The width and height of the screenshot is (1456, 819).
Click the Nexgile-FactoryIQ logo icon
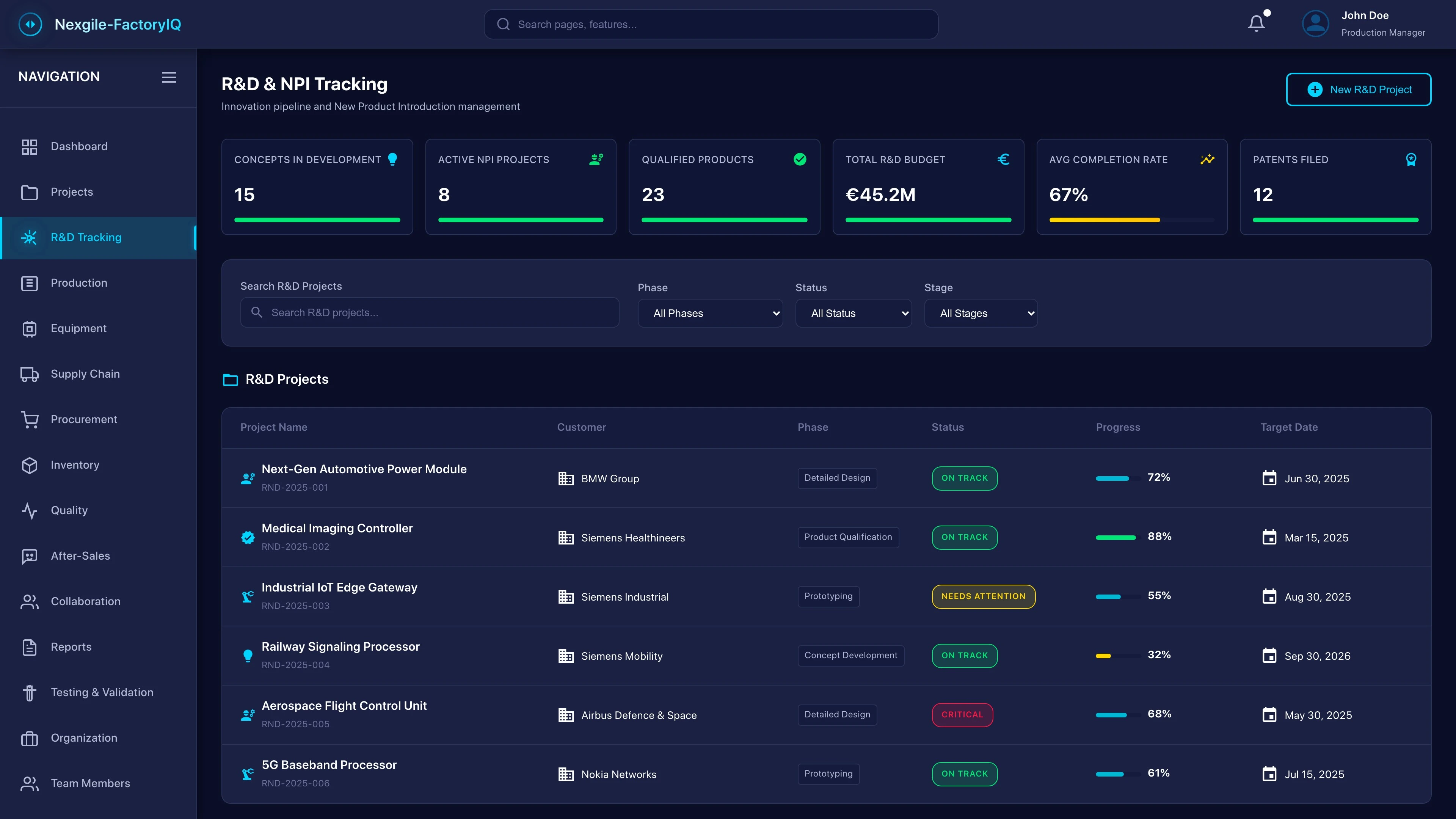(x=30, y=24)
